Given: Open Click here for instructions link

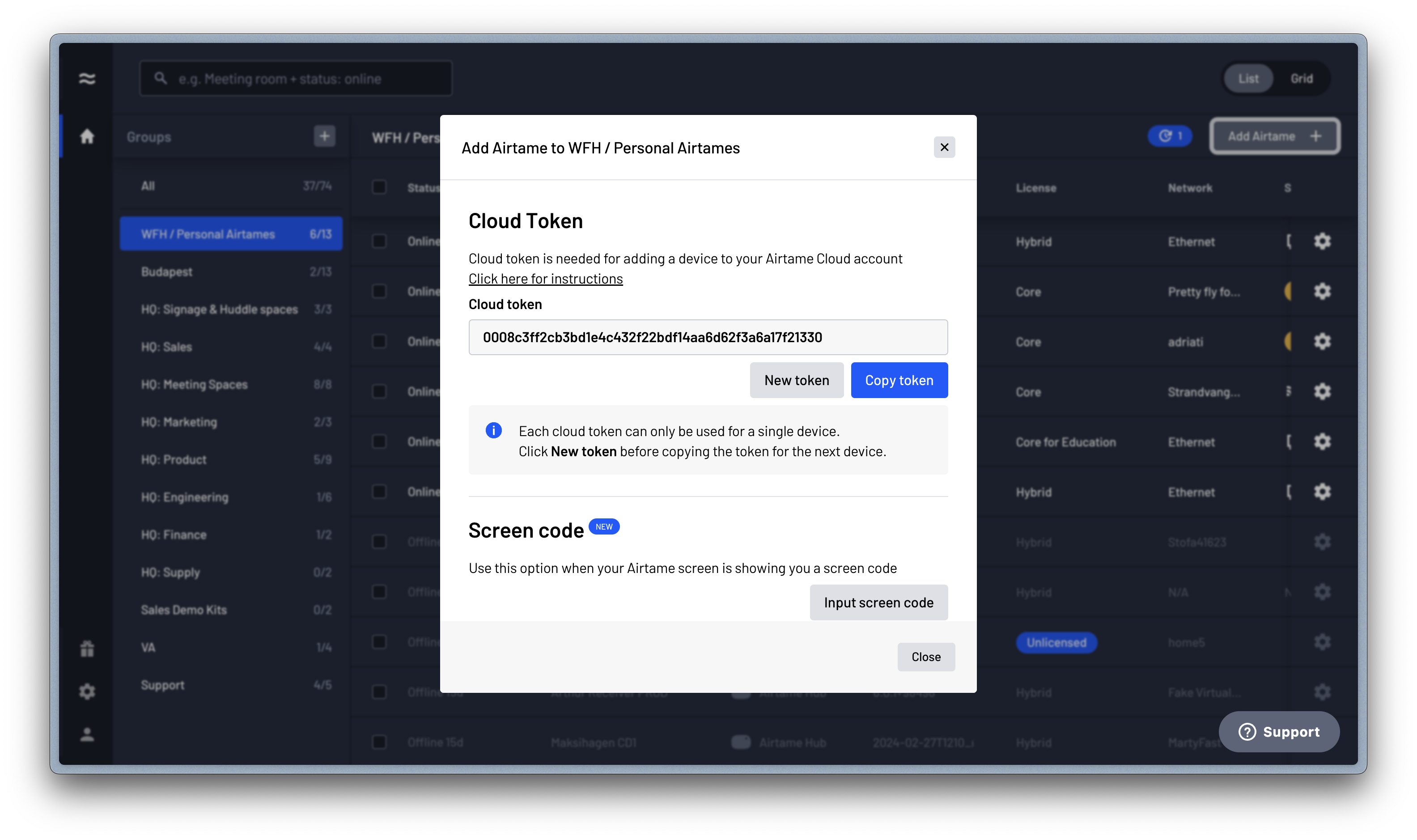Looking at the screenshot, I should [x=546, y=279].
